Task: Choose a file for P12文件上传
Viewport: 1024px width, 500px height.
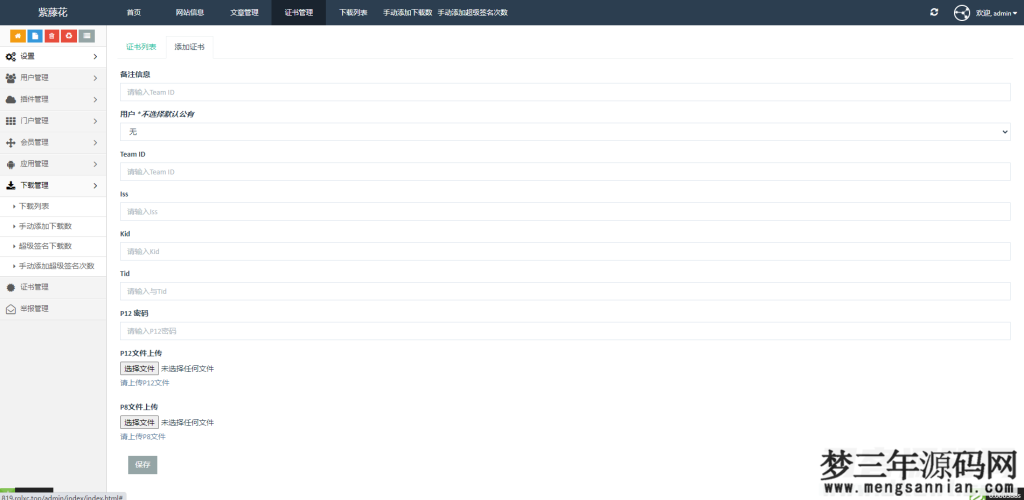Action: (139, 368)
